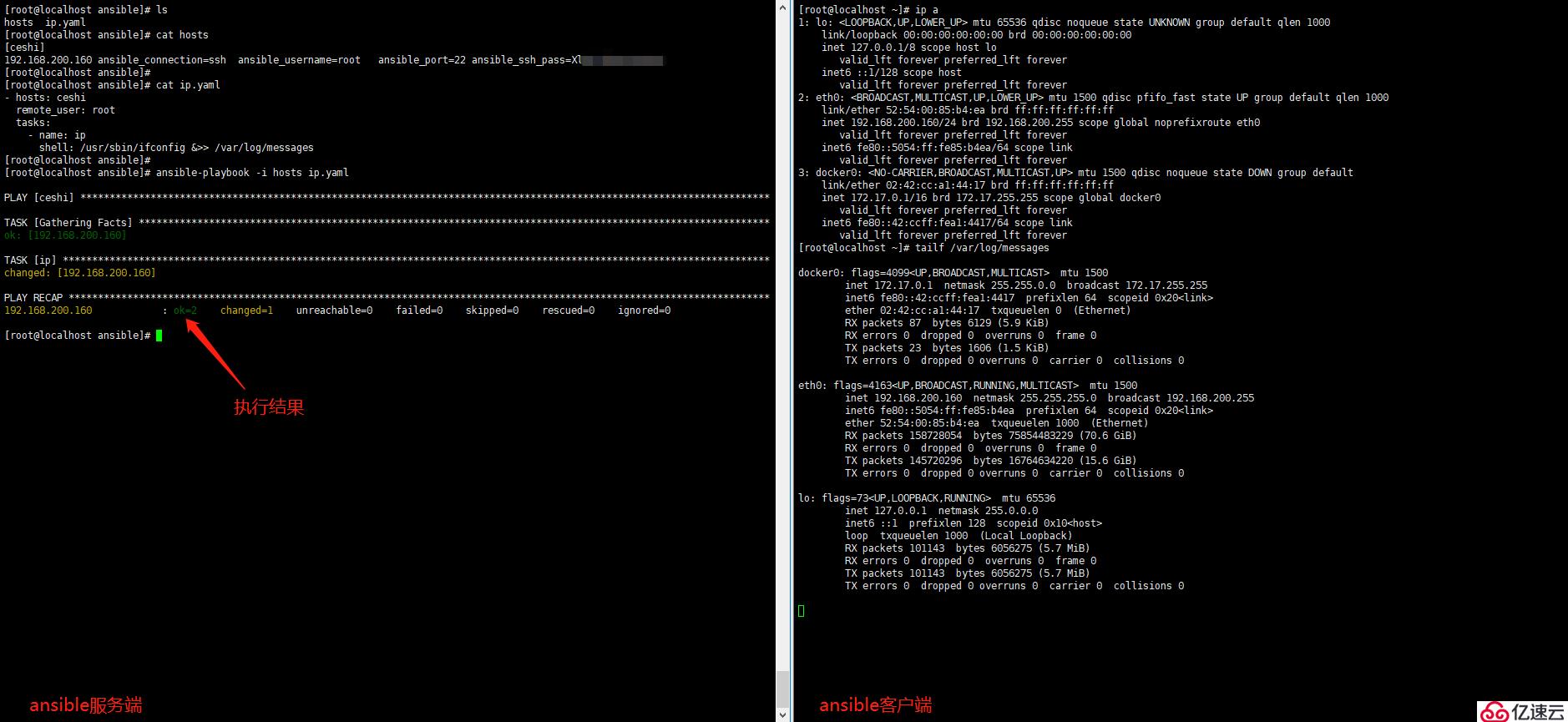Click the '- hosts: ceshi' YAML line
Screen dimensions: 1568x722
point(45,98)
